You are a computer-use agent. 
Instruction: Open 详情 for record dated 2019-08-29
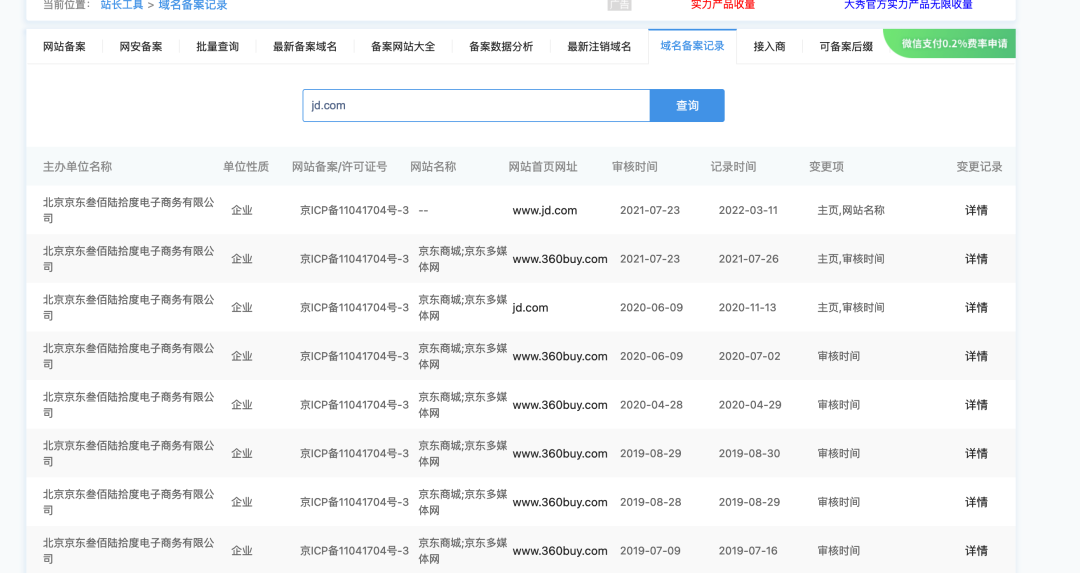click(x=976, y=502)
